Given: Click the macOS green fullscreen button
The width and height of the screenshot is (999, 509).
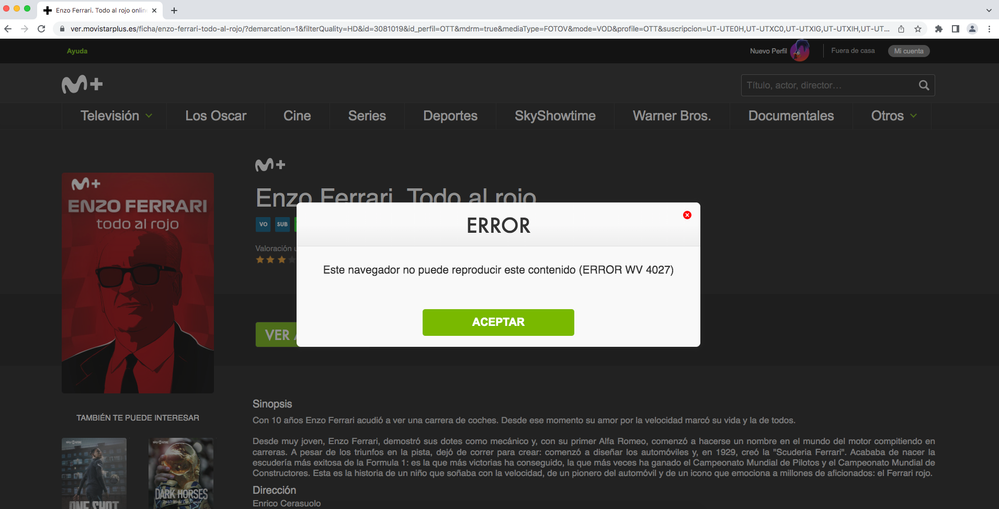Looking at the screenshot, I should tap(27, 8).
